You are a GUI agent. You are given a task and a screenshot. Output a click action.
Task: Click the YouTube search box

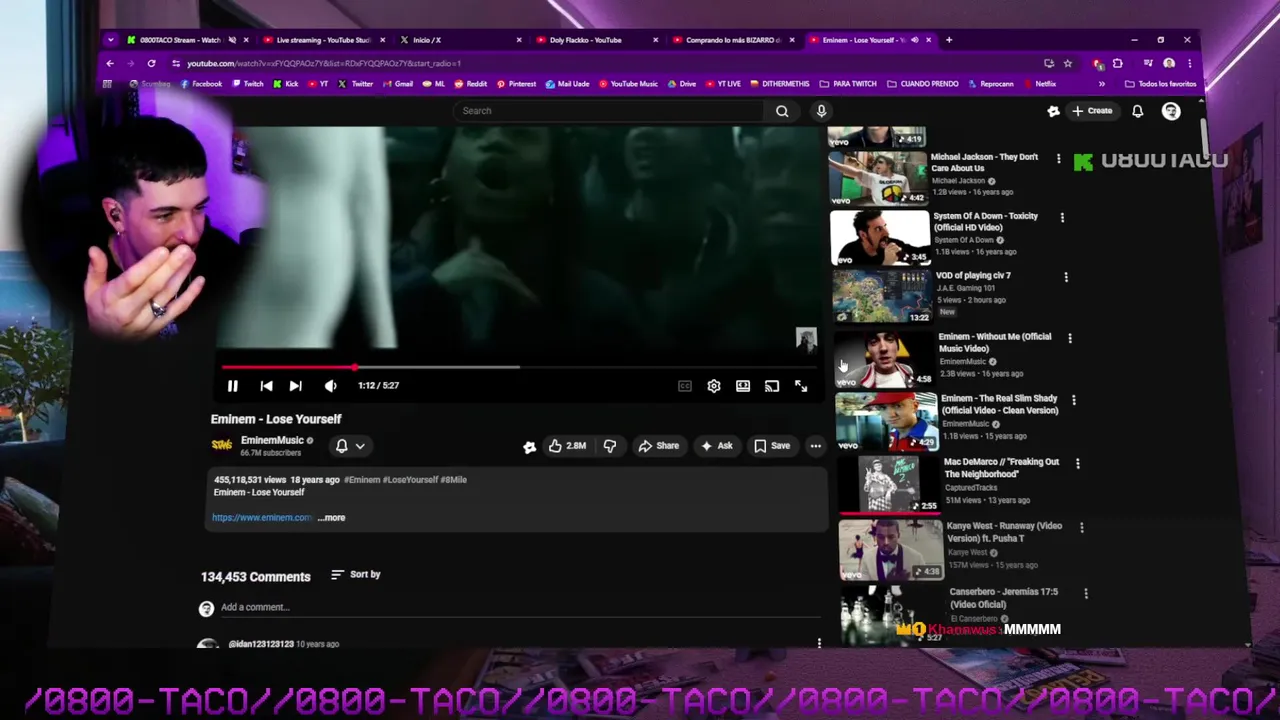tap(610, 111)
